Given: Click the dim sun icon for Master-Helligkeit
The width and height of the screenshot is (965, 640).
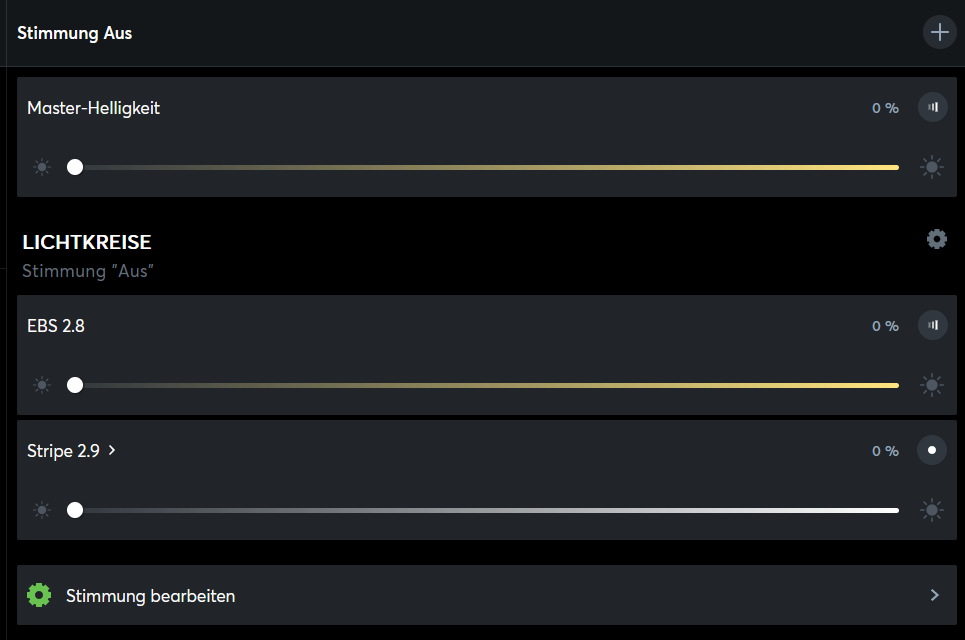Looking at the screenshot, I should [x=41, y=167].
